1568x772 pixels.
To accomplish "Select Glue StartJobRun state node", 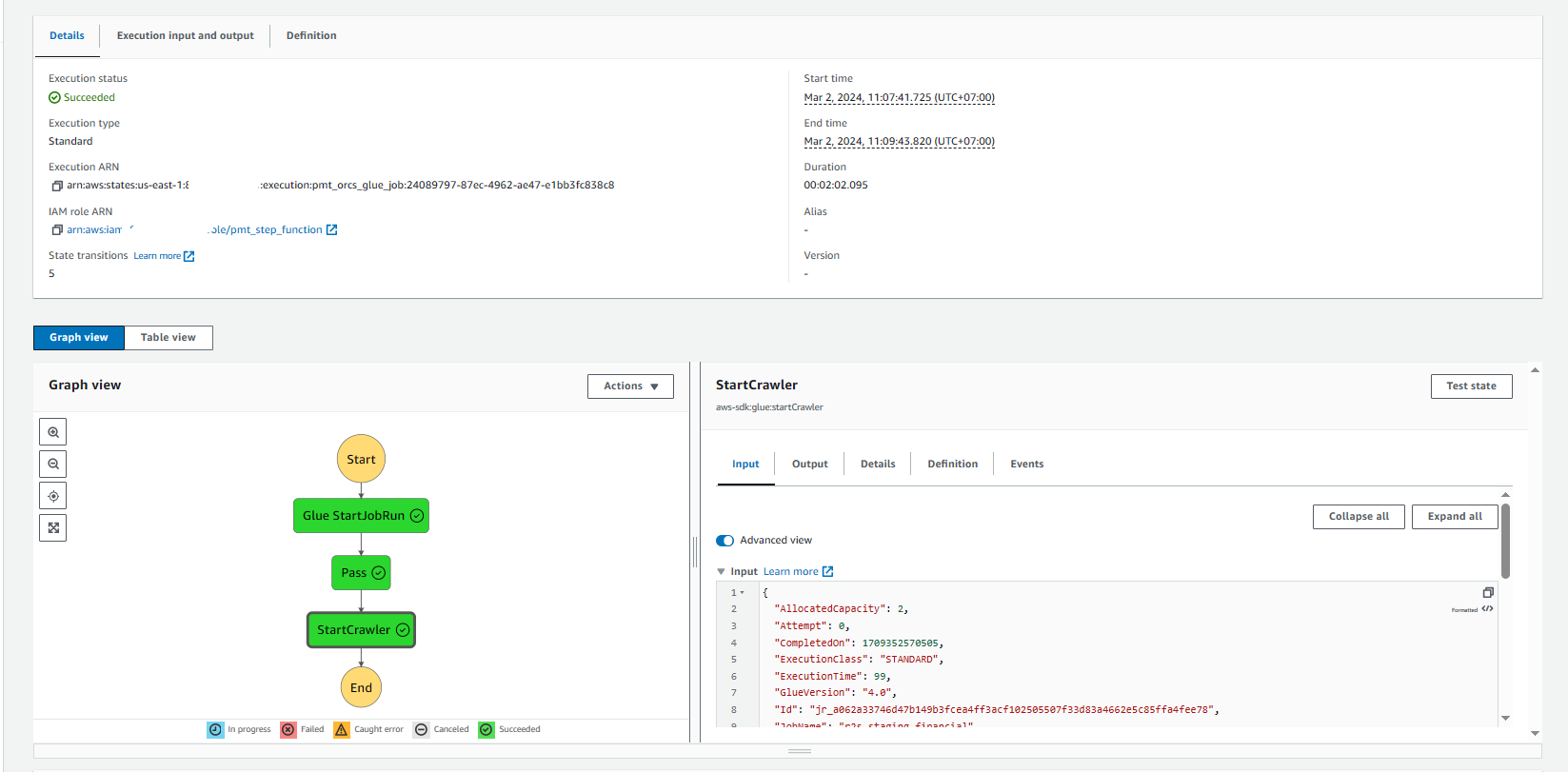I will pyautogui.click(x=361, y=516).
